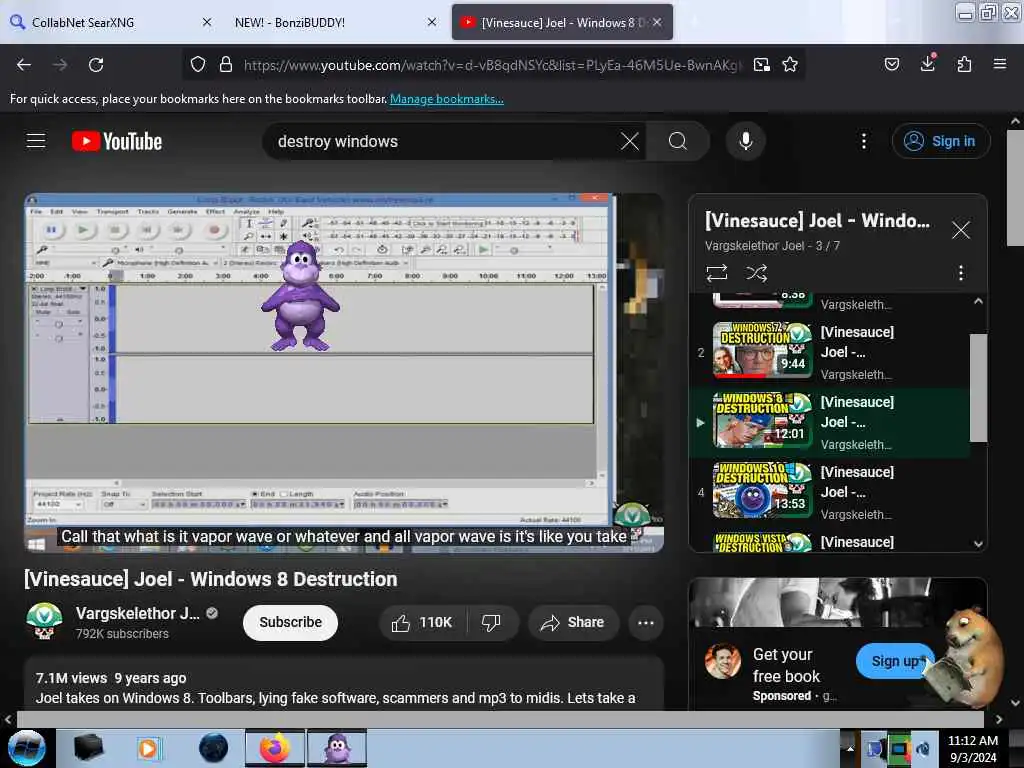This screenshot has width=1024, height=768.
Task: Click the browser address bar URL
Action: tap(492, 65)
